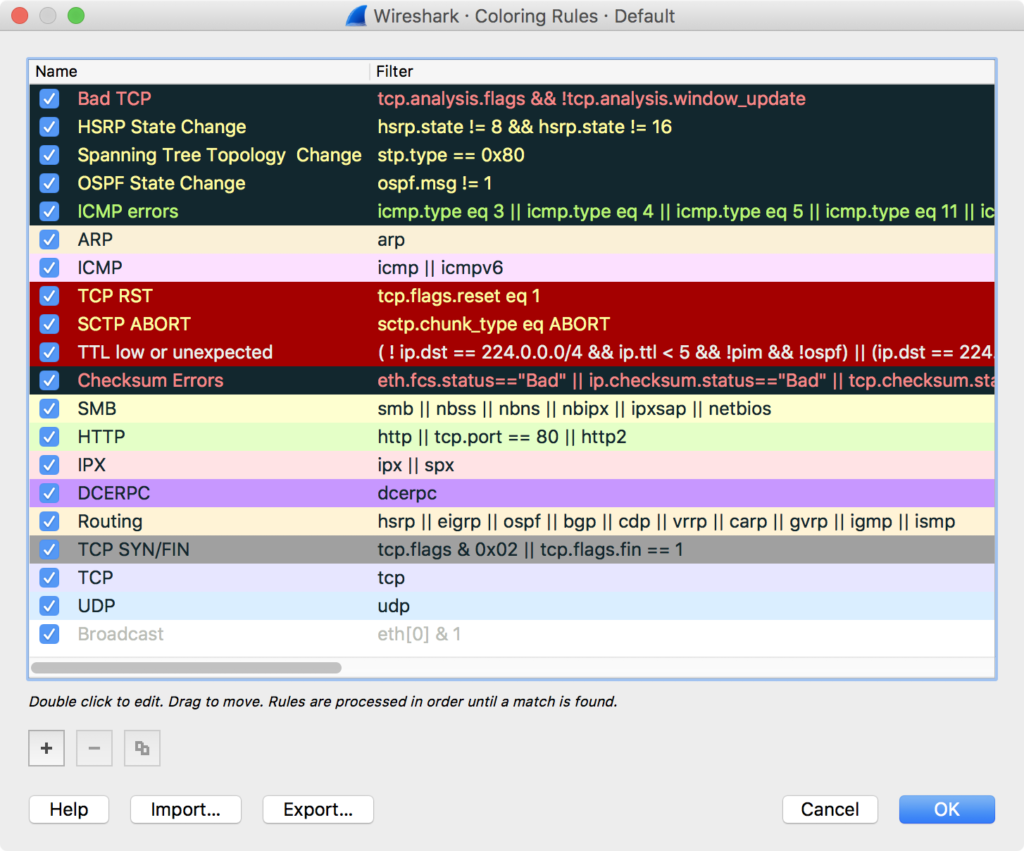Uncheck the Broadcast rule checkbox
Screen dimensions: 1024x851
[x=49, y=634]
